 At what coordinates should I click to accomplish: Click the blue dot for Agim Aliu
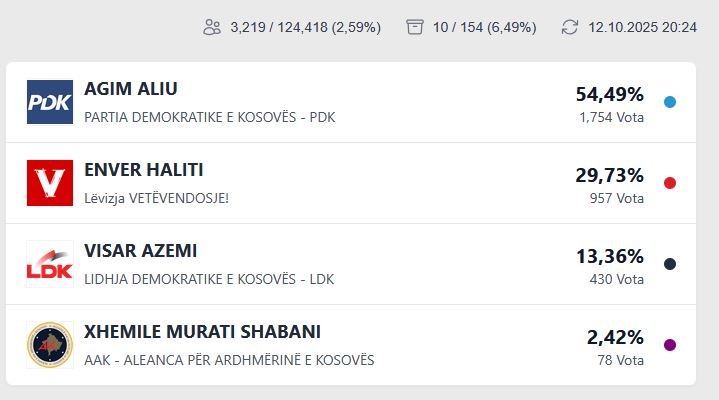pos(670,102)
